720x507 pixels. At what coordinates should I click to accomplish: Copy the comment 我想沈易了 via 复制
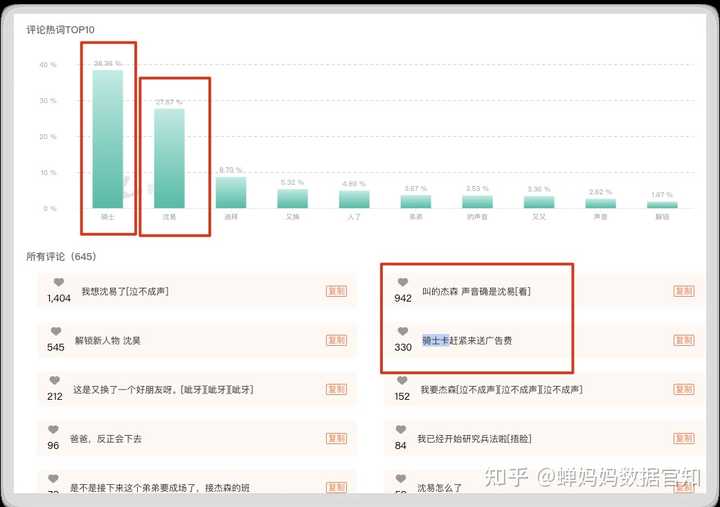336,291
